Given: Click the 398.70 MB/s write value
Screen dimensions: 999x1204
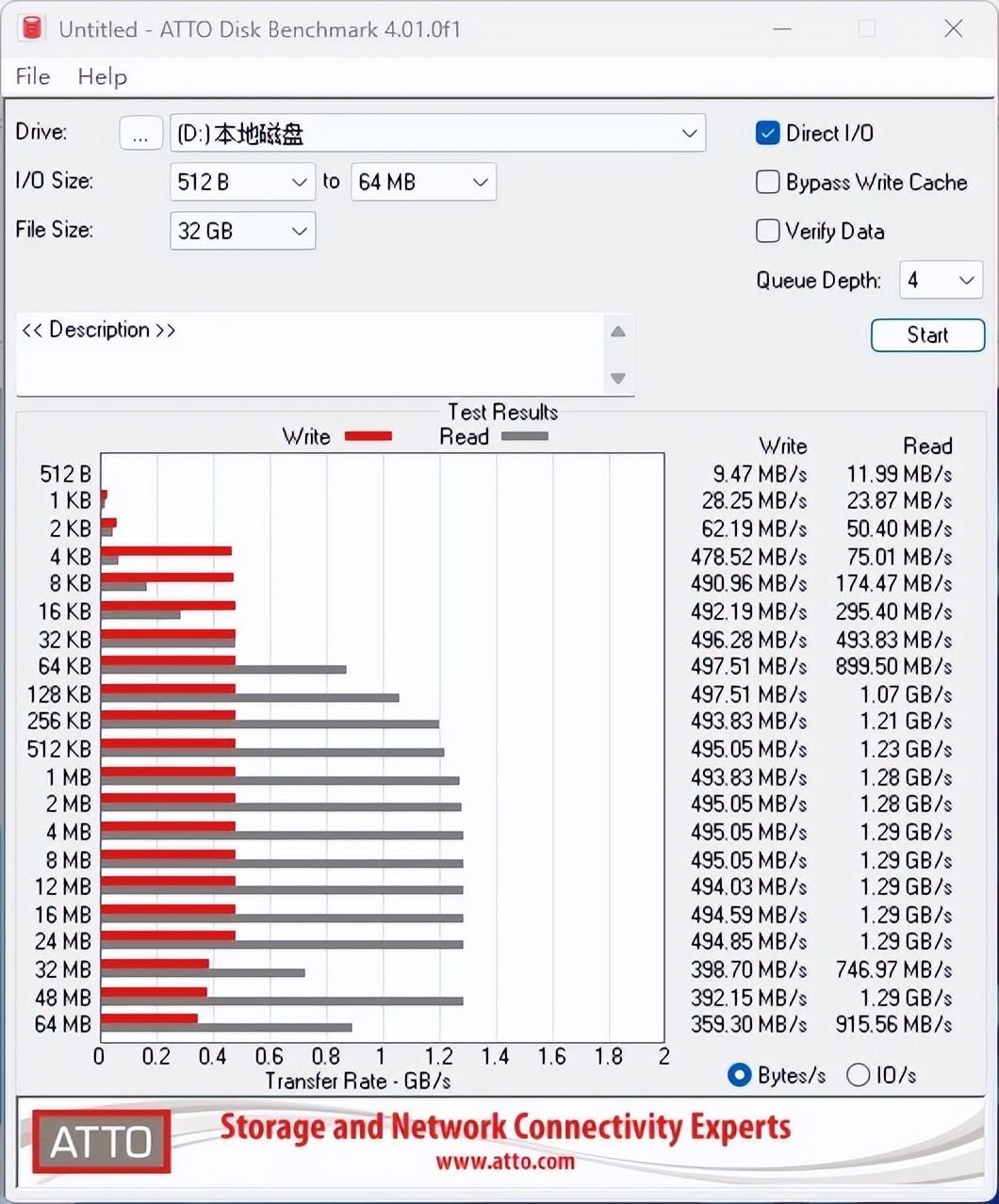Looking at the screenshot, I should tap(749, 969).
